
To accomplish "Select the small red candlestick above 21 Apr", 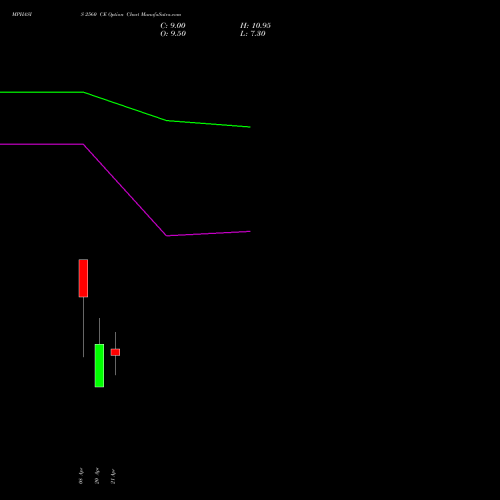I will (x=115, y=352).
